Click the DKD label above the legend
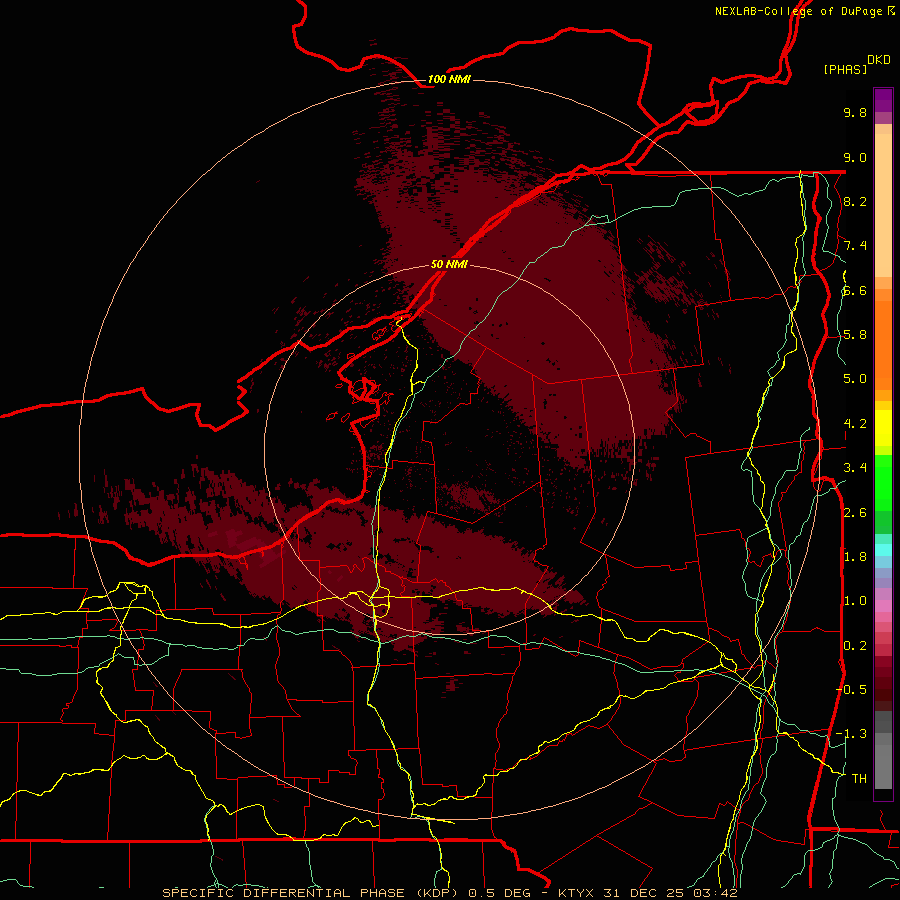Screen dimensions: 900x900 click(878, 60)
